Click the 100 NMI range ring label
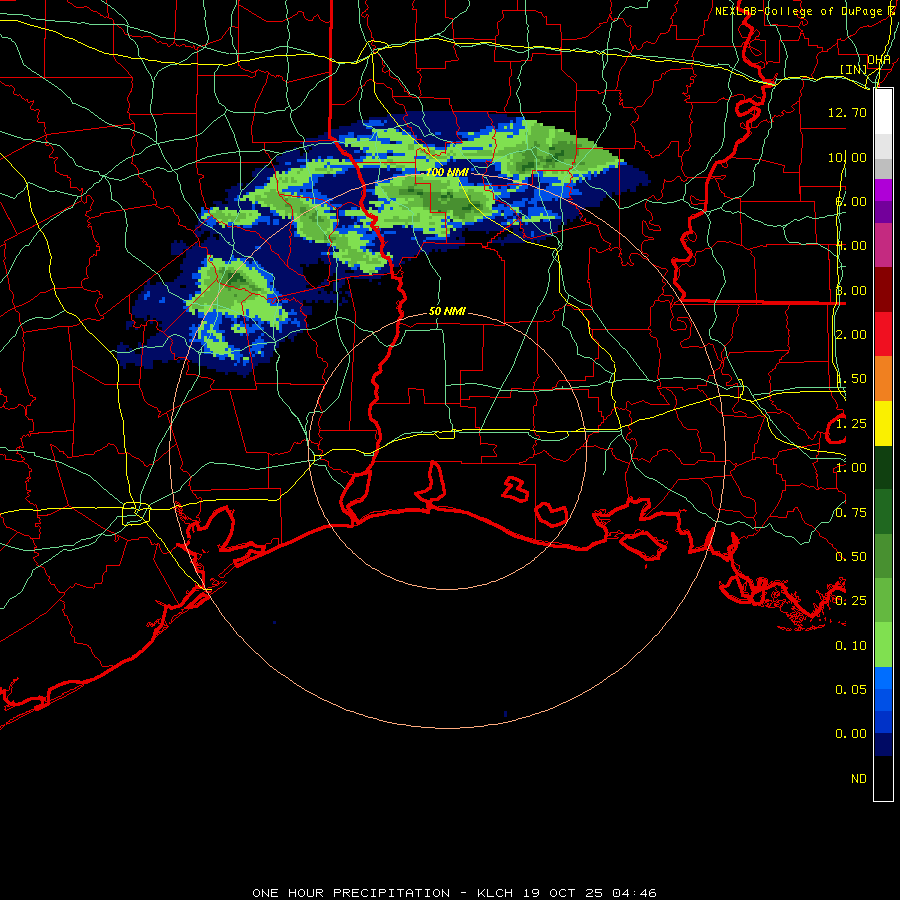Screen dimensions: 900x900 447,172
